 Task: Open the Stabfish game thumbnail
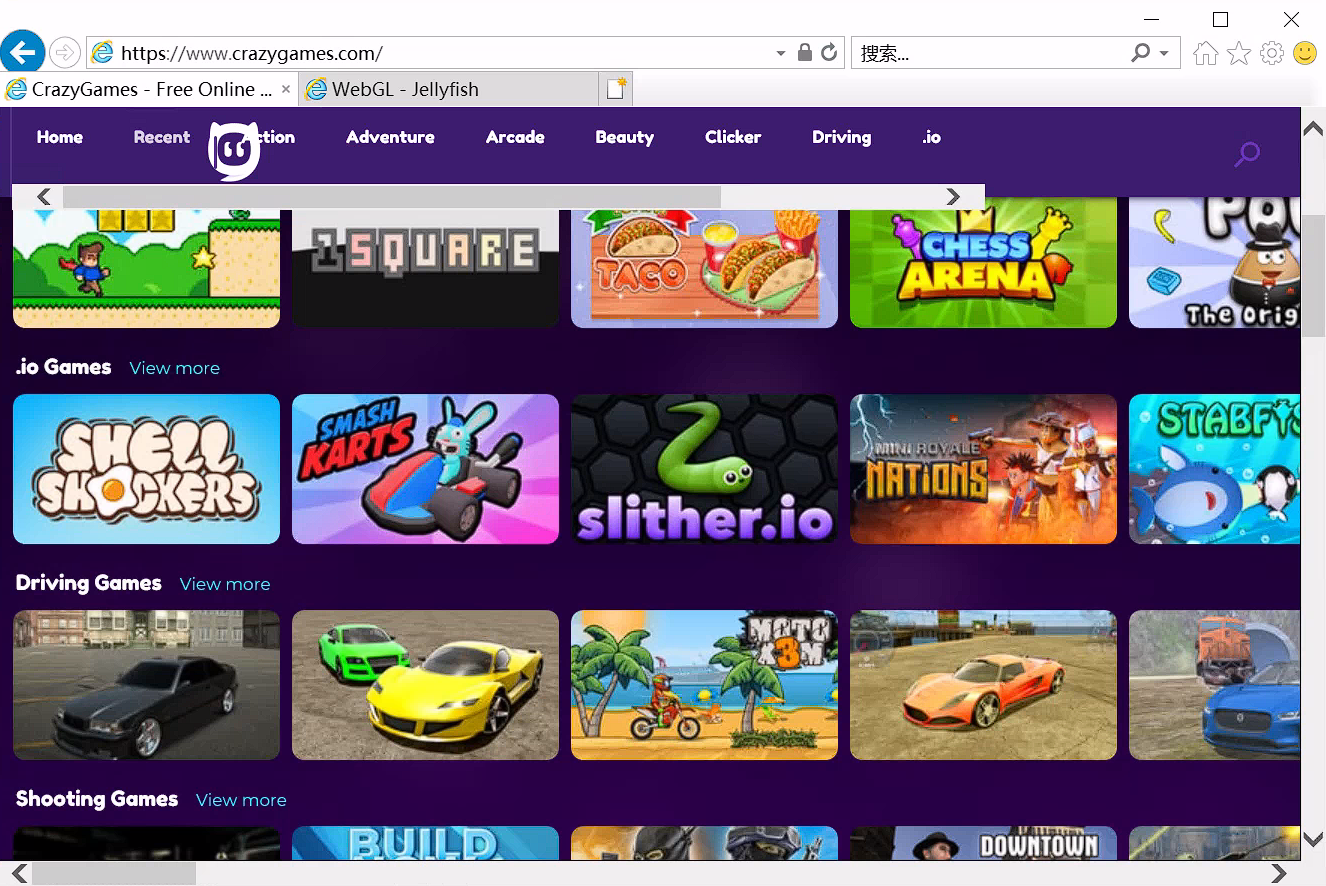point(1214,469)
